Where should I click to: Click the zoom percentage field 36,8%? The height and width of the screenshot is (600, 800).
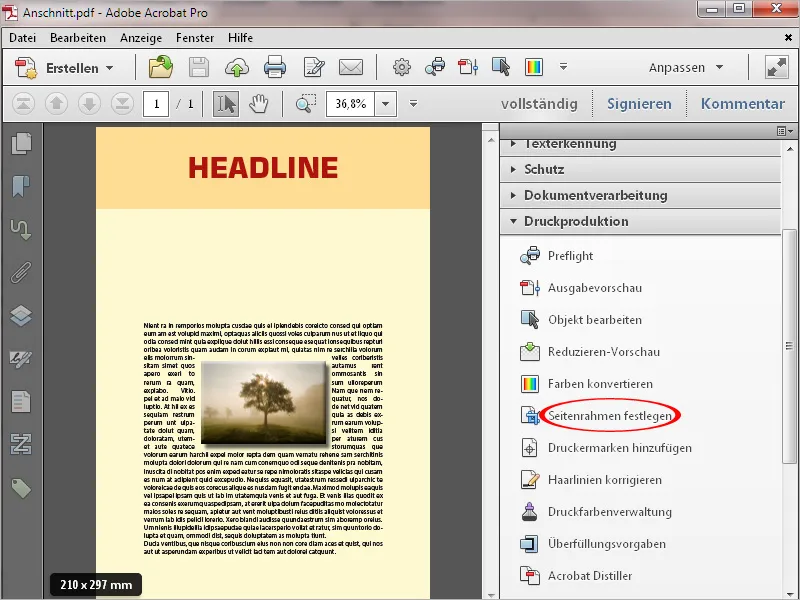click(x=351, y=104)
